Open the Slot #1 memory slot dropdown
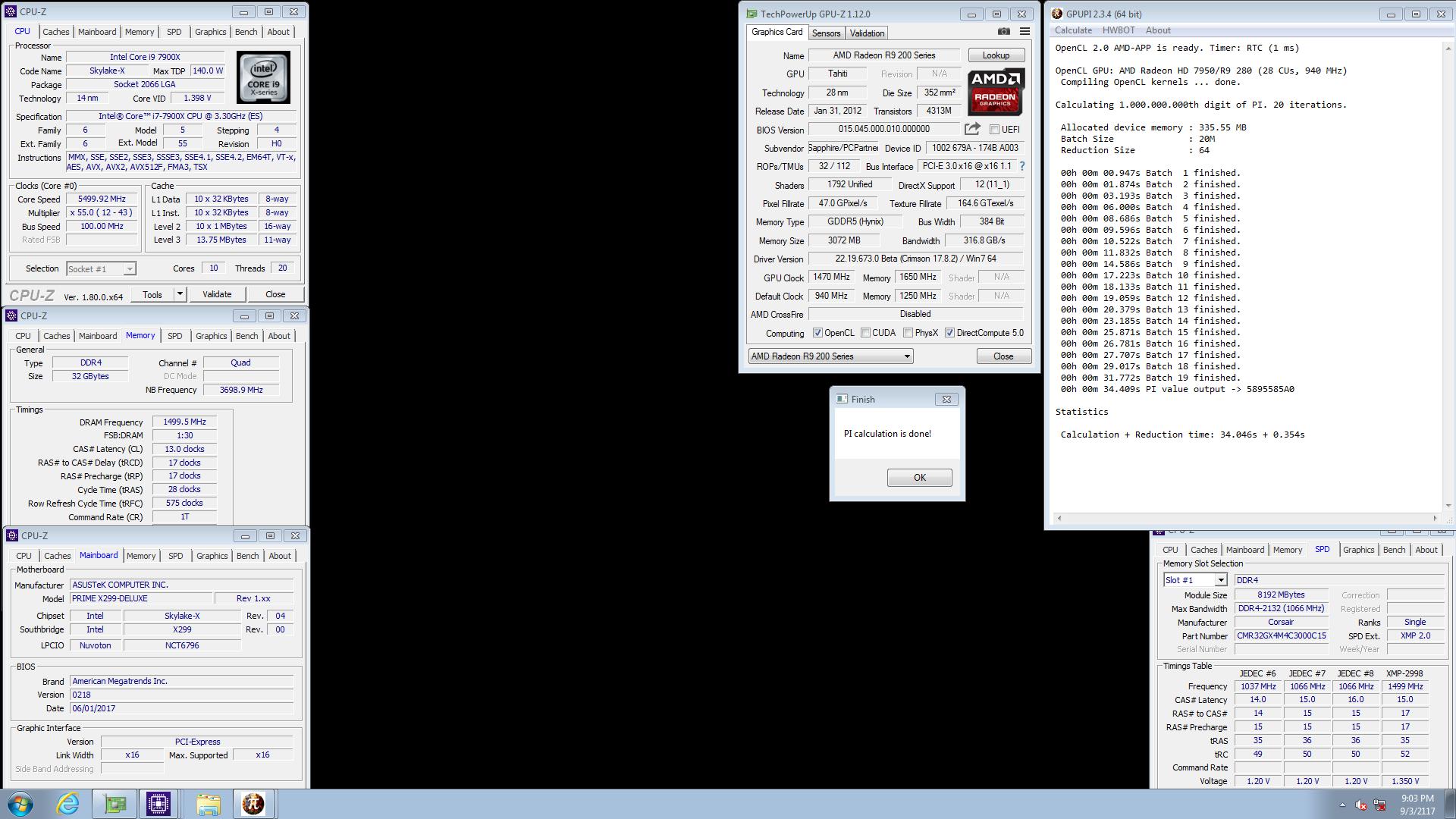The width and height of the screenshot is (1456, 819). [x=1195, y=580]
